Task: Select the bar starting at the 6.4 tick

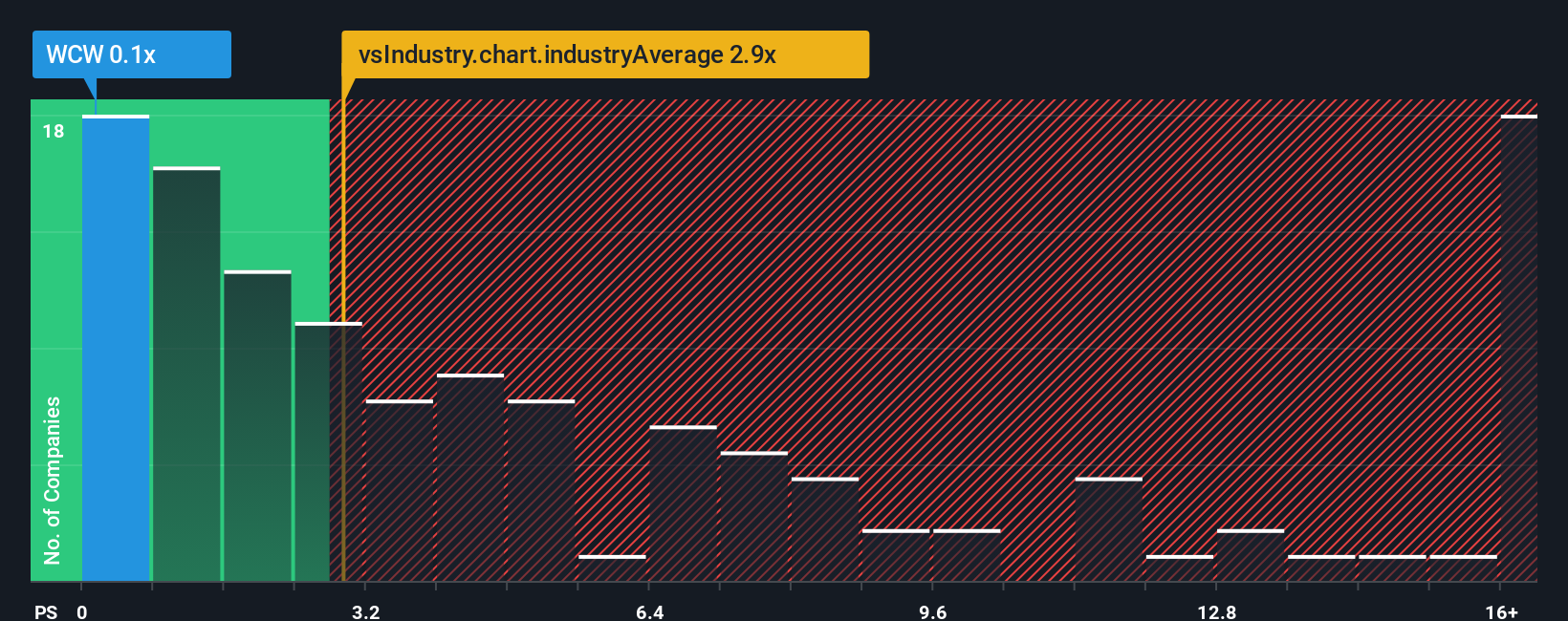Action: [x=683, y=503]
